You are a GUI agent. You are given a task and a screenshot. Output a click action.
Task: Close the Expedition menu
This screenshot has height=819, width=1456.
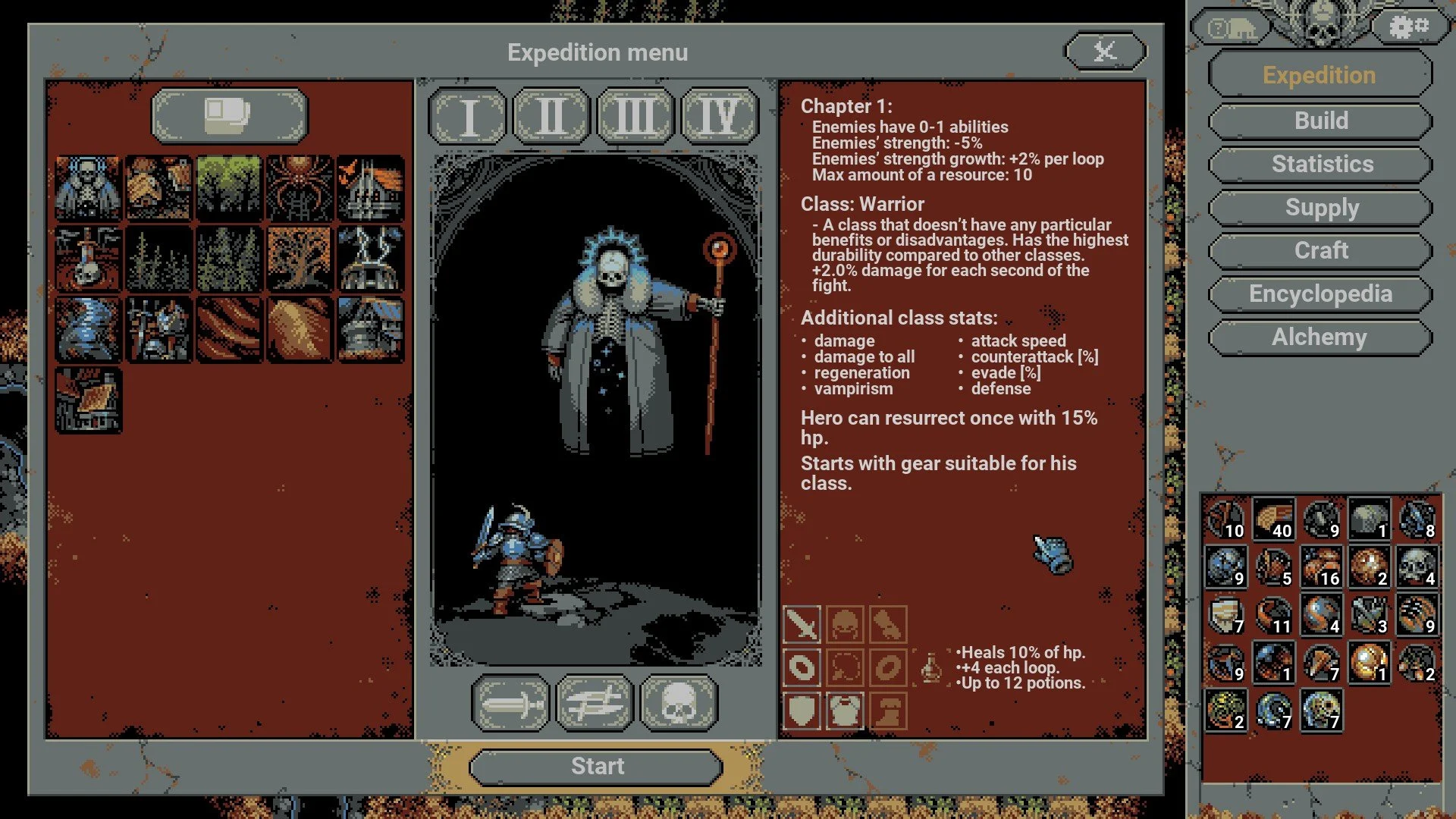pos(1106,51)
